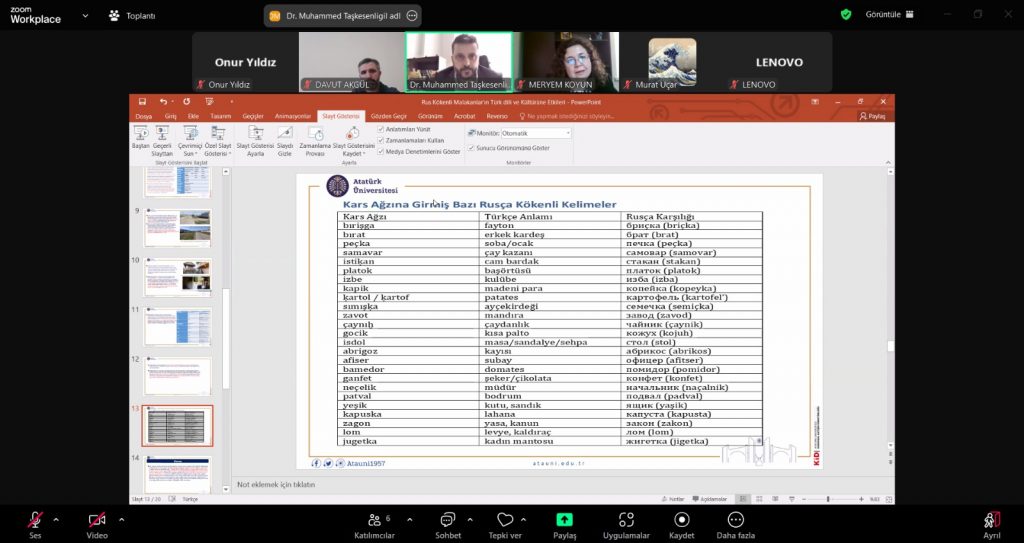Zoom in with plus icon
Viewport: 1024px width, 543px height.
861,499
